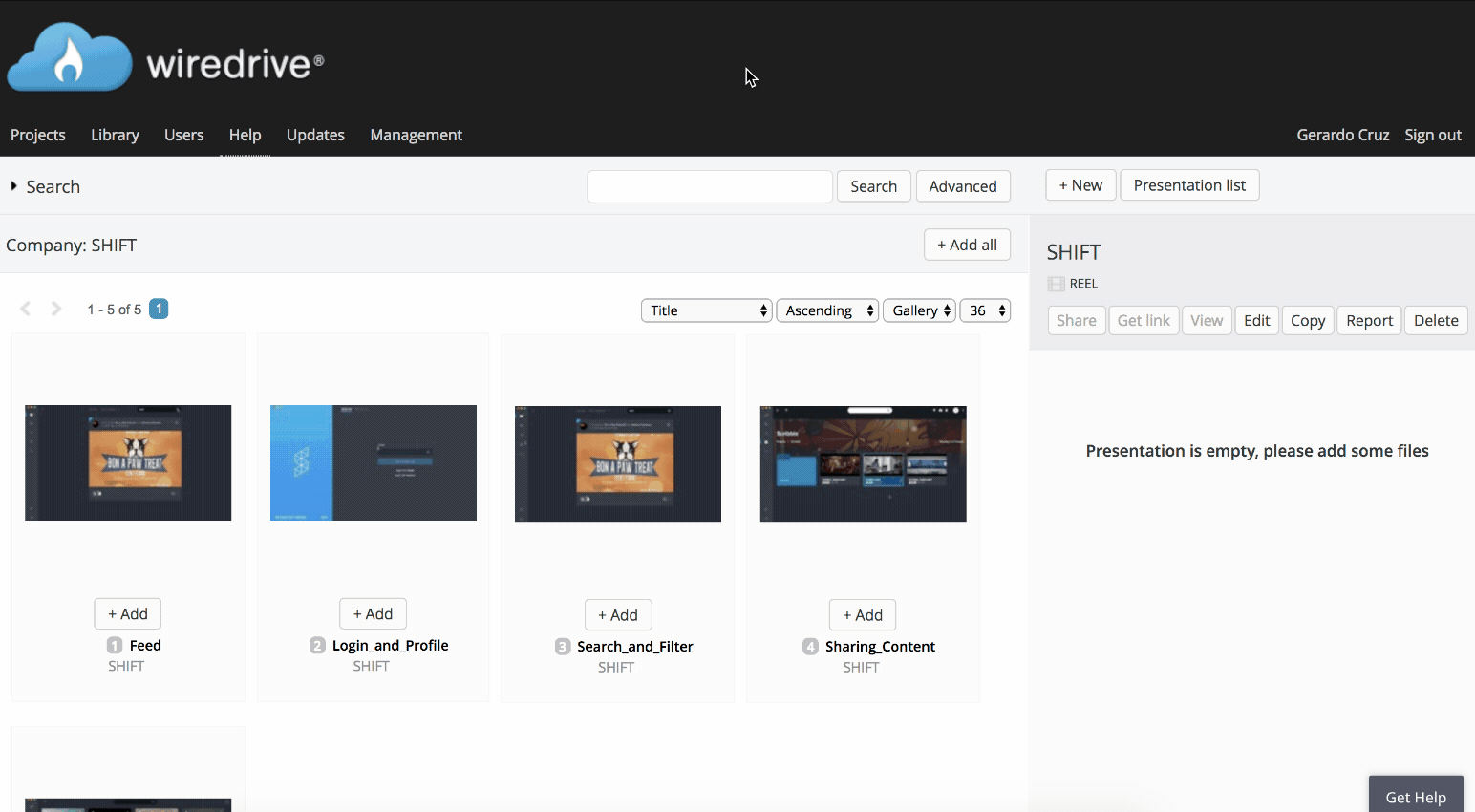Select the blue page 1 badge
This screenshot has height=812, width=1475.
coord(158,308)
